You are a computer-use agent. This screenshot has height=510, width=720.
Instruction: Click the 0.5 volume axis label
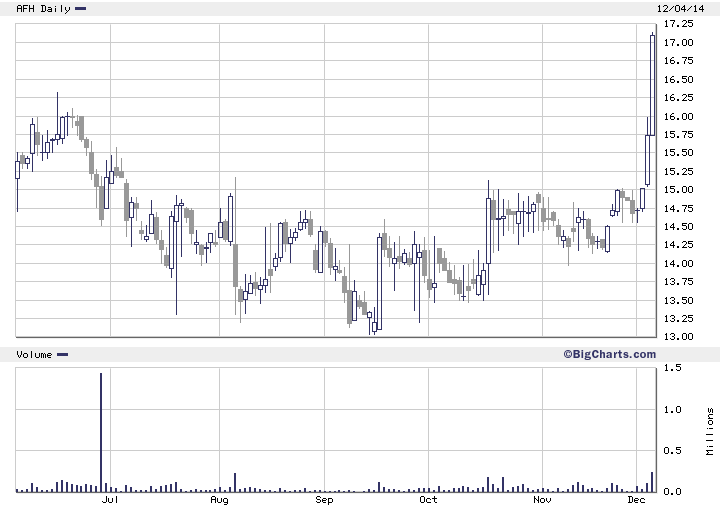(x=672, y=450)
